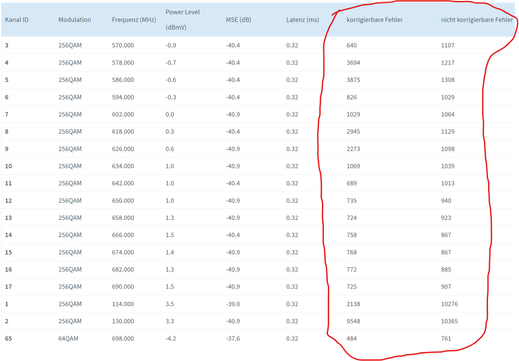The image size is (519, 361).
Task: Click uncorrectable errors value '885'
Action: [x=446, y=269]
